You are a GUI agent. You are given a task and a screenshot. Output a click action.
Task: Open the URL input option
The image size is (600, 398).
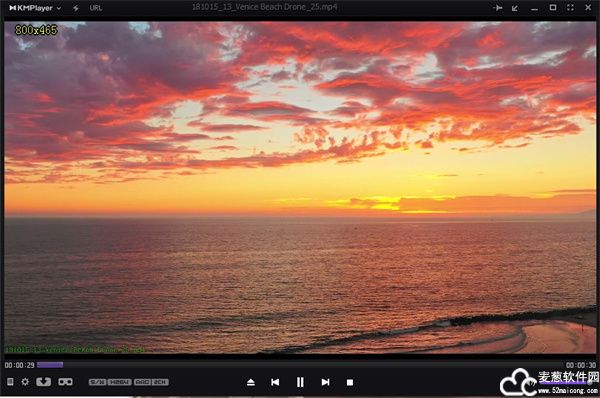coord(96,8)
